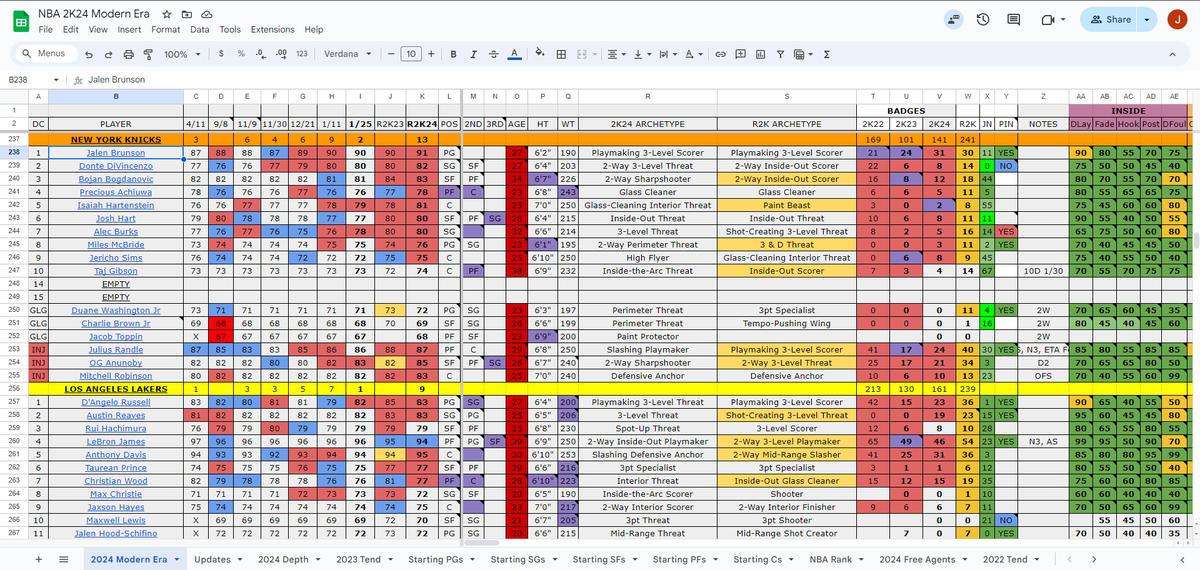Viewport: 1200px width, 570px height.
Task: Click the move to folder icon
Action: (187, 16)
